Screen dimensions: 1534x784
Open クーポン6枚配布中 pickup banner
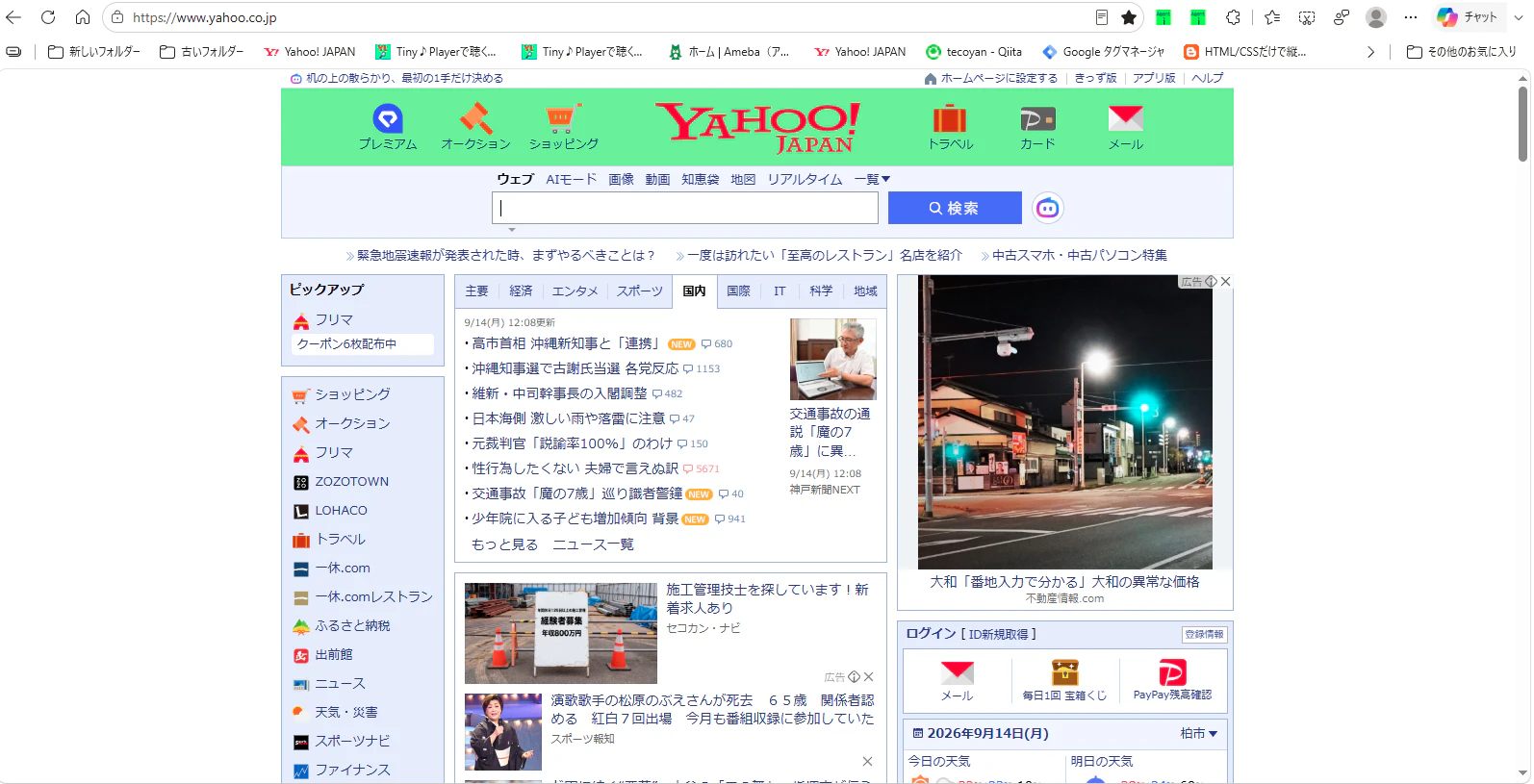click(363, 344)
